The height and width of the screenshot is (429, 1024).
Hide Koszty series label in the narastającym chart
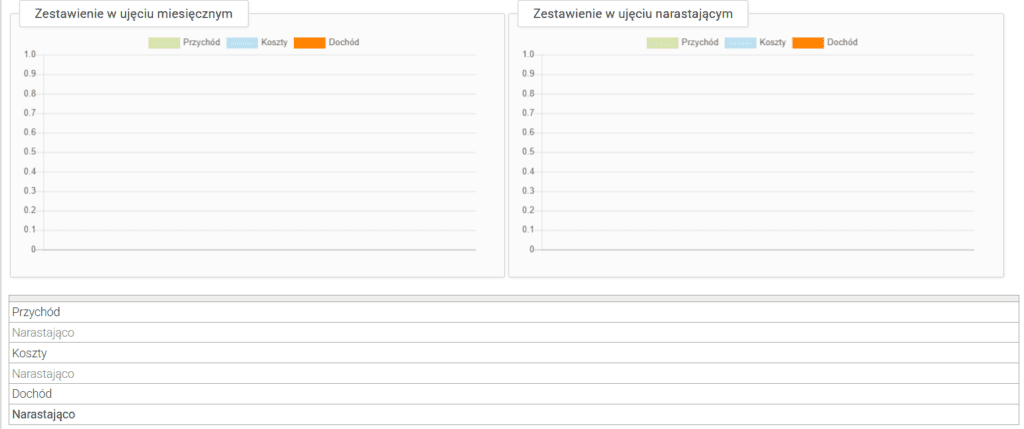(x=772, y=42)
